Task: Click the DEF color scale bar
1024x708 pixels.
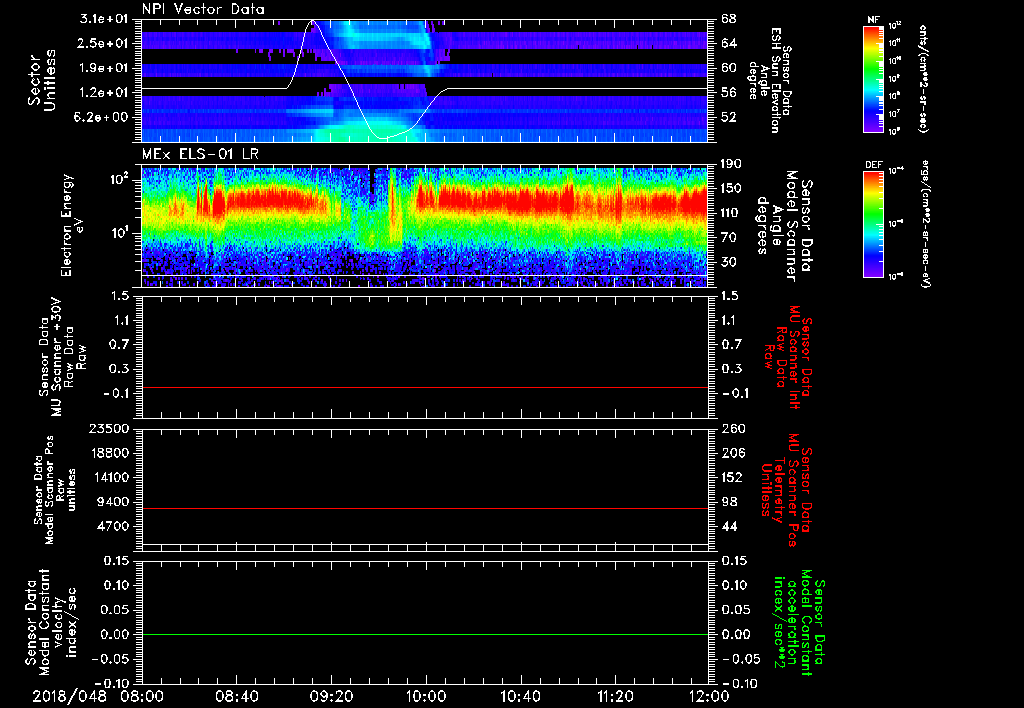Action: click(874, 222)
